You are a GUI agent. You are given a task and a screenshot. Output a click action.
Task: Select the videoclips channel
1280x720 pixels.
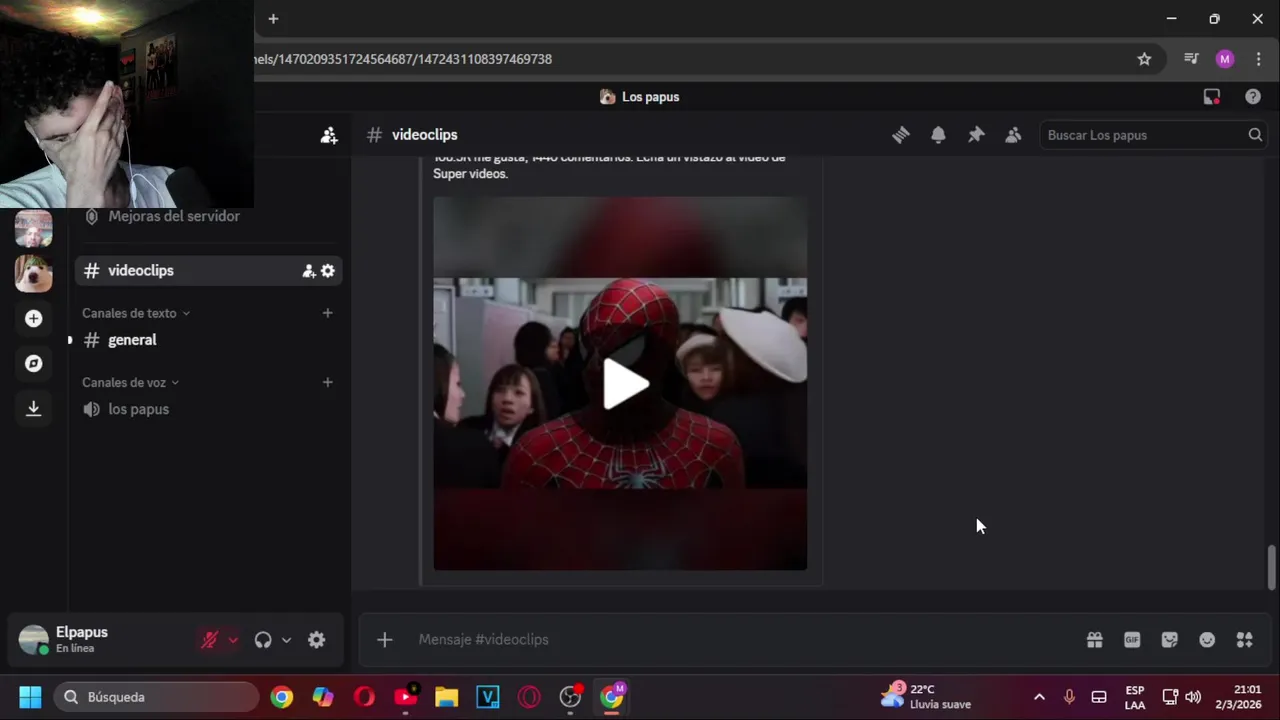point(141,270)
